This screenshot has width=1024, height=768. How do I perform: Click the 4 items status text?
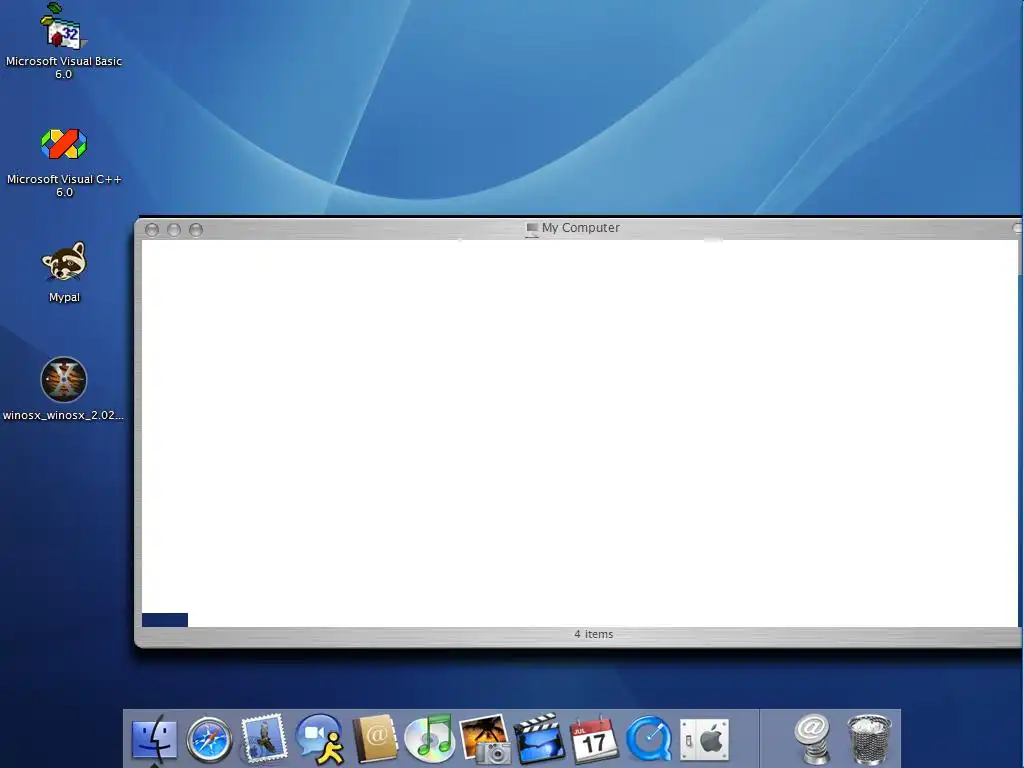(594, 634)
